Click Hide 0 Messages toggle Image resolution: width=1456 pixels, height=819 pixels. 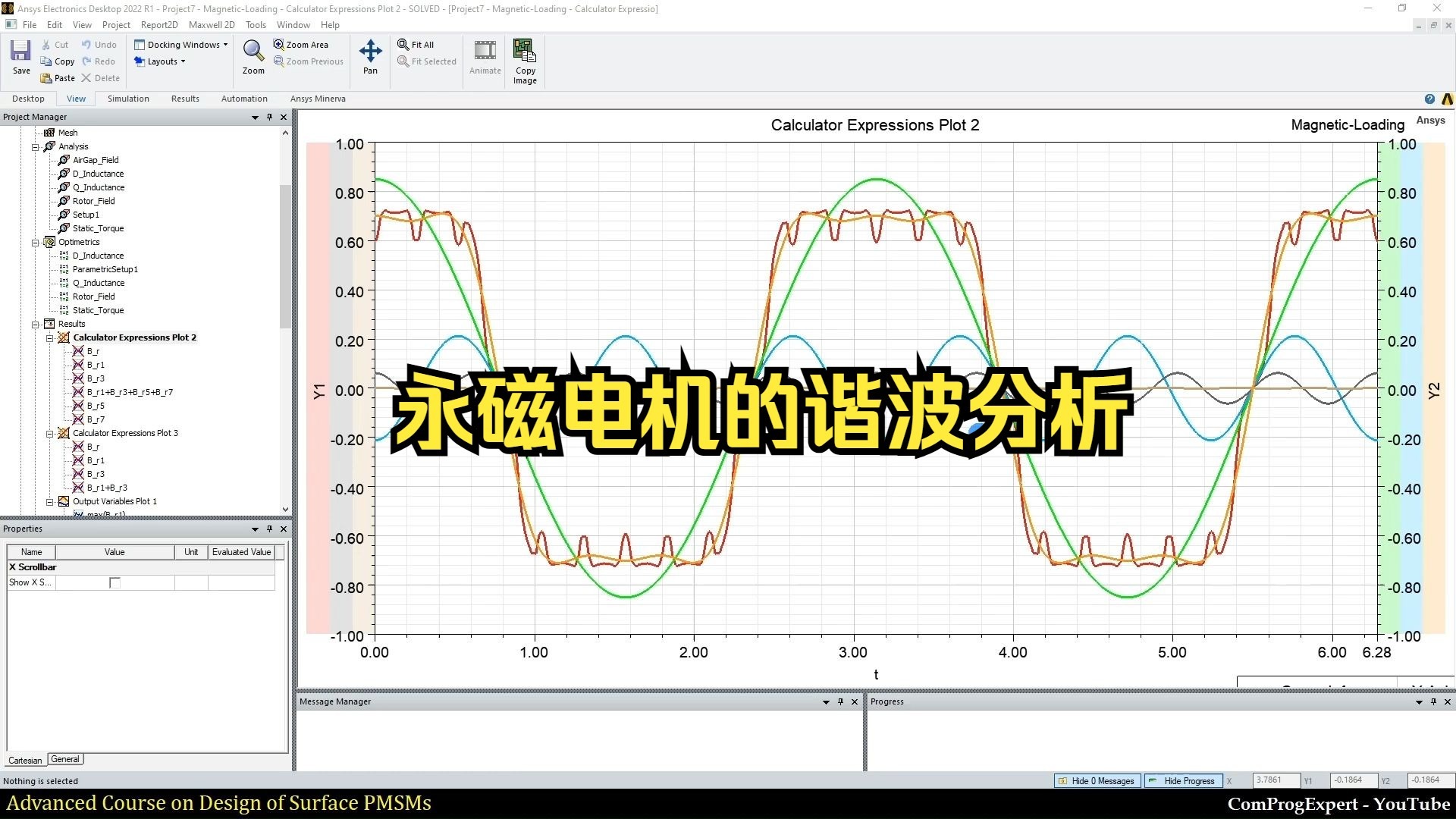click(1097, 780)
